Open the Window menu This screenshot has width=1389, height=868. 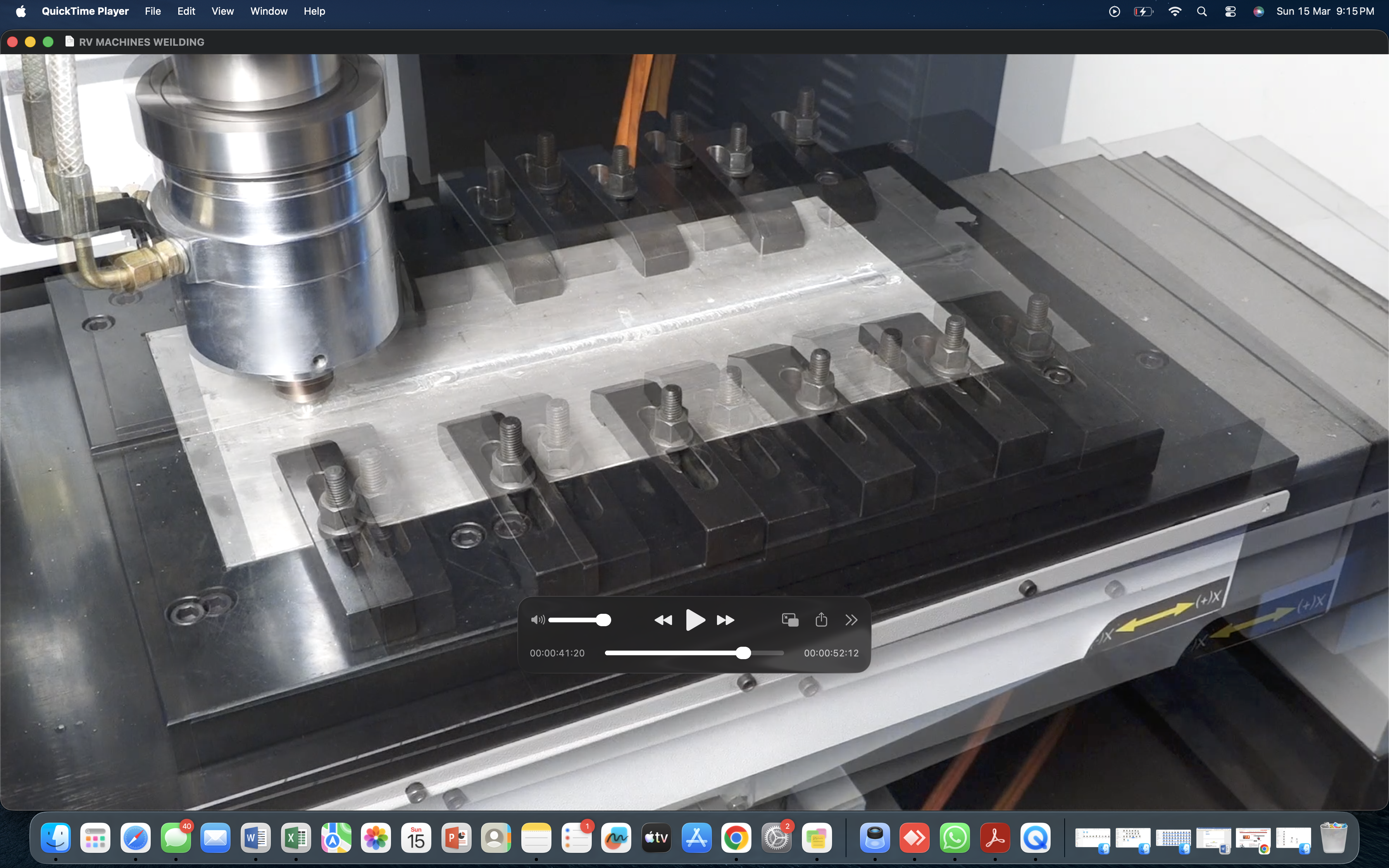pyautogui.click(x=269, y=11)
